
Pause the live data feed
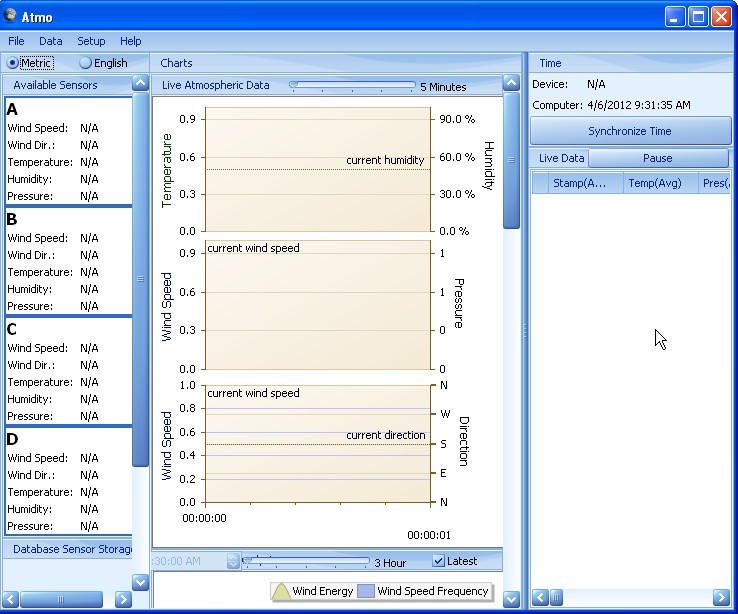[658, 158]
